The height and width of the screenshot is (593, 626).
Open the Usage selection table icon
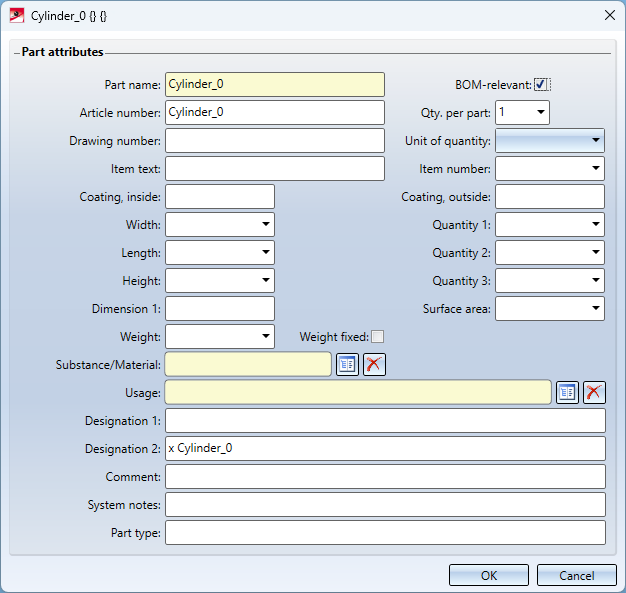[567, 392]
